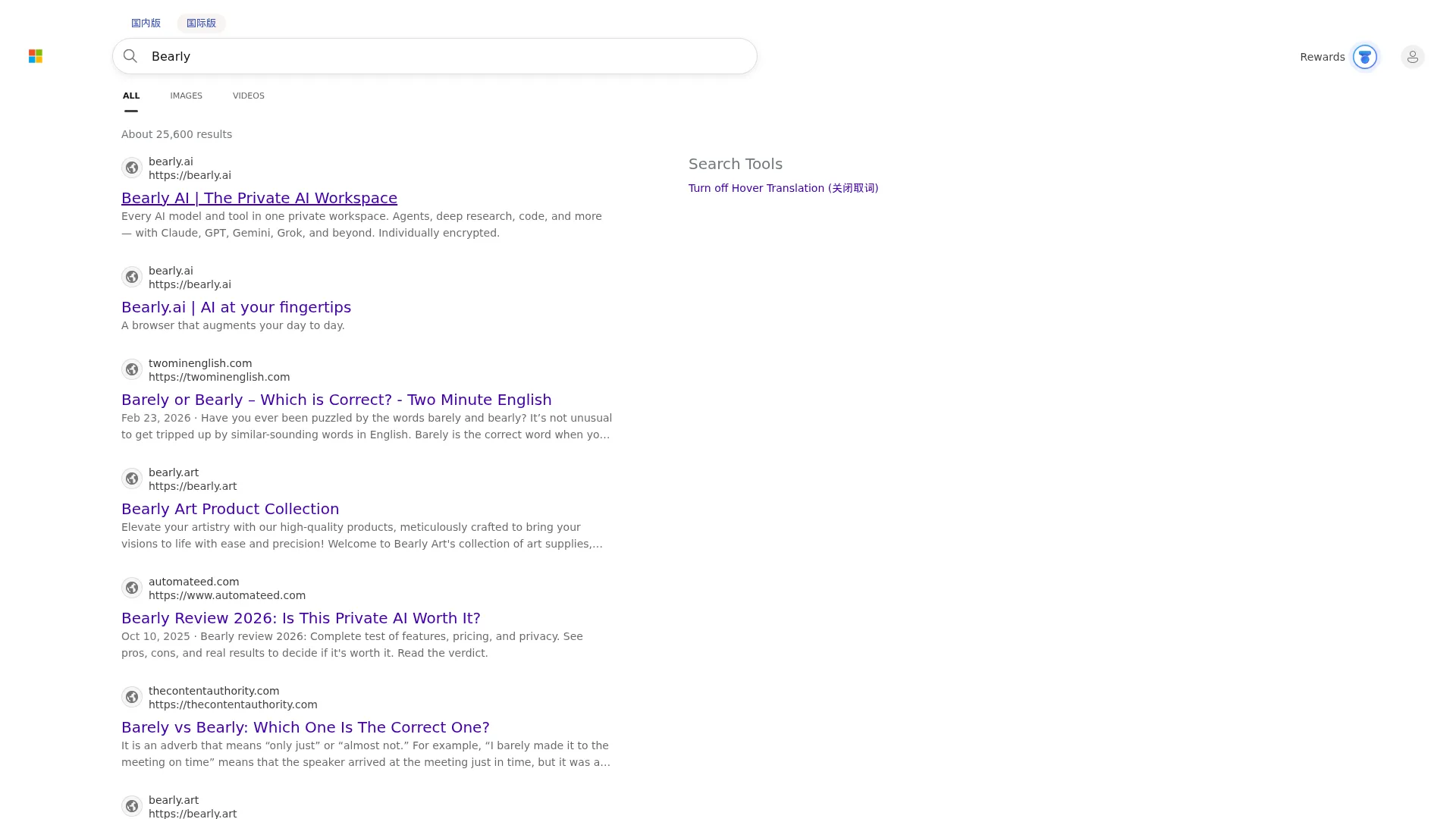The image size is (1456, 819).
Task: Click the 'Elevate your artistry' snippet
Action: click(362, 535)
